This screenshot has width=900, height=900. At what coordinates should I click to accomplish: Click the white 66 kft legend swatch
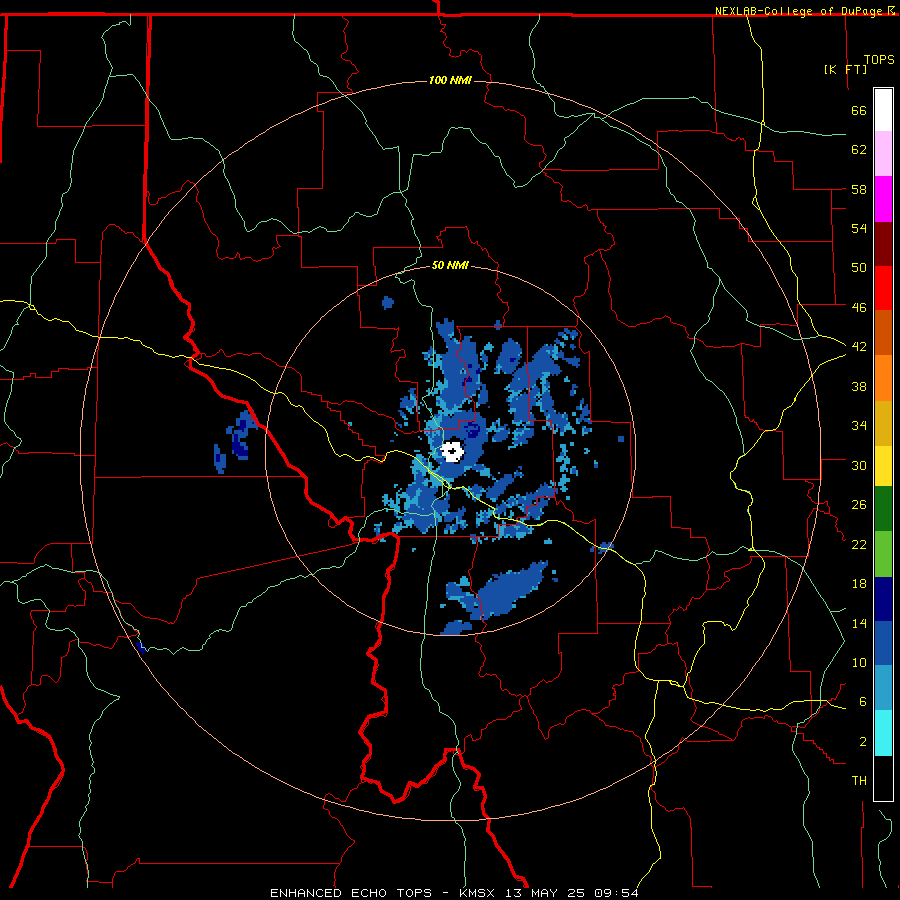tap(883, 110)
